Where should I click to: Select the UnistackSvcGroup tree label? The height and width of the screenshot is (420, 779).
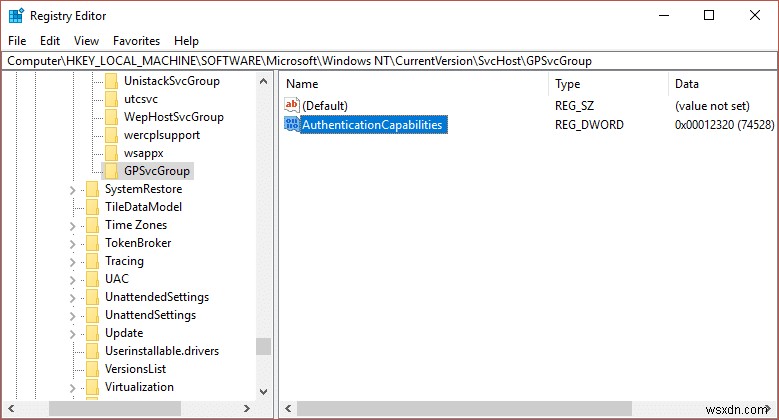tap(172, 81)
